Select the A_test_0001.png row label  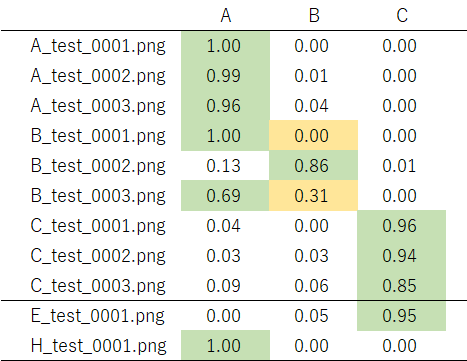(x=98, y=46)
